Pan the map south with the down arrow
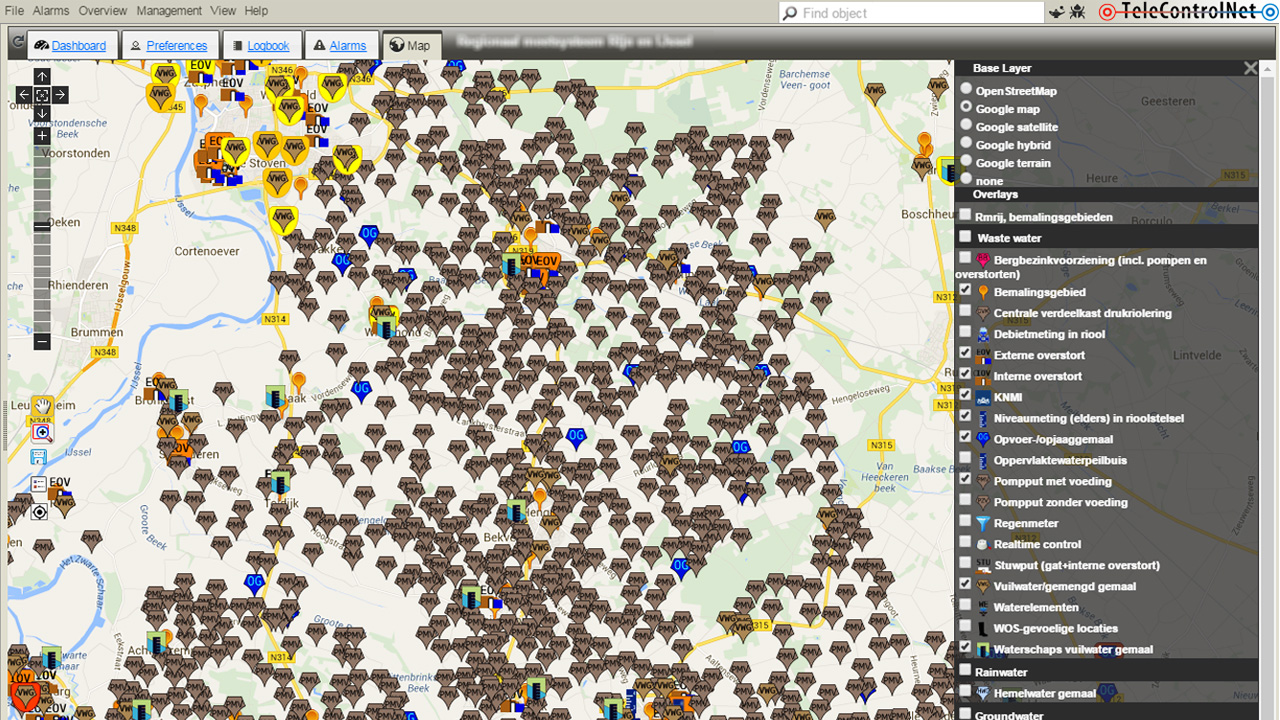 click(42, 113)
